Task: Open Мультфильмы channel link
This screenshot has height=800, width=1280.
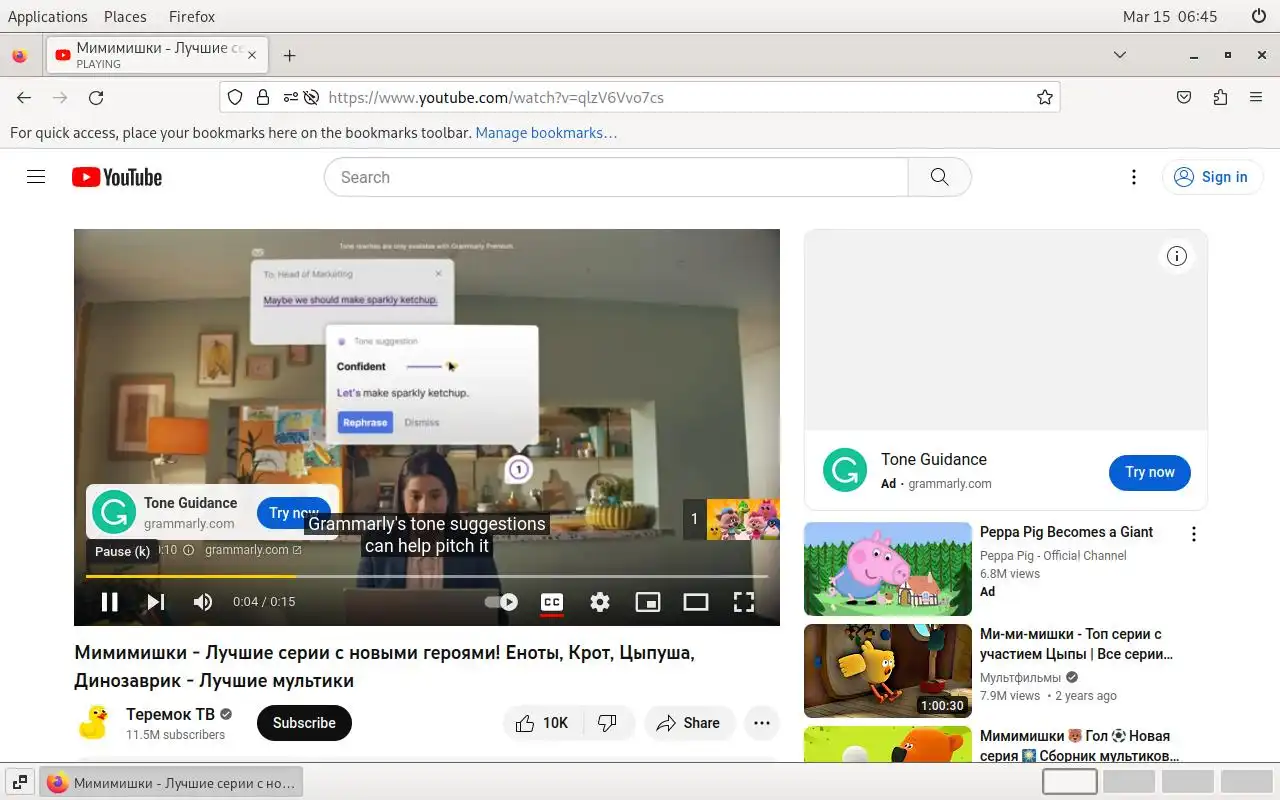Action: (1020, 677)
